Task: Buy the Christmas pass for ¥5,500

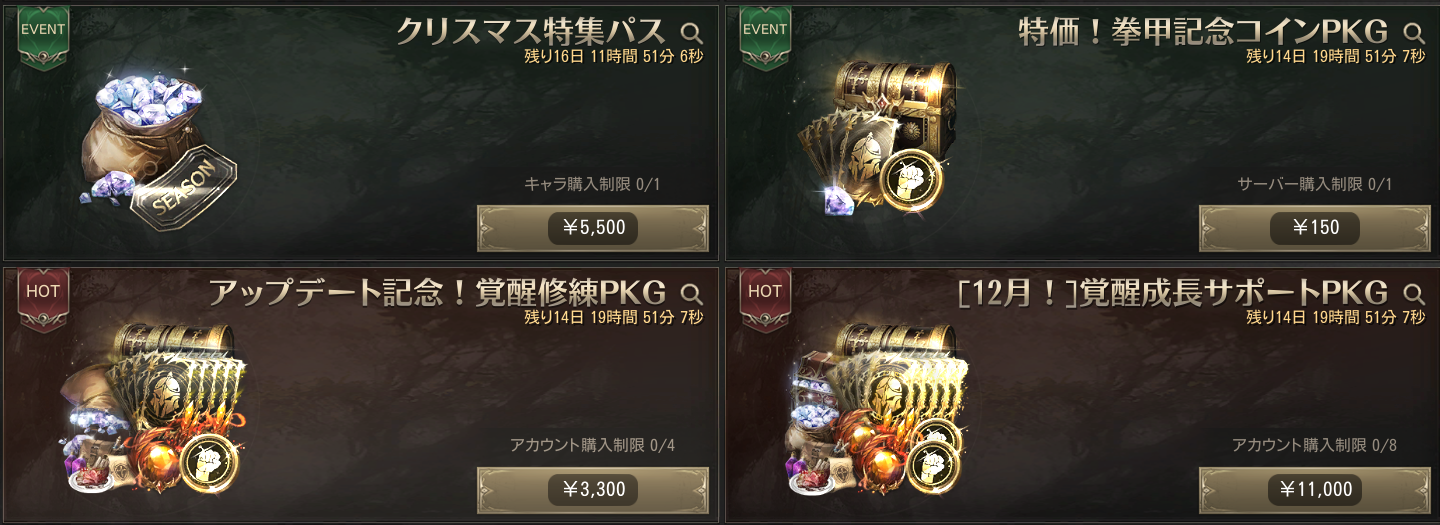Action: pyautogui.click(x=593, y=228)
